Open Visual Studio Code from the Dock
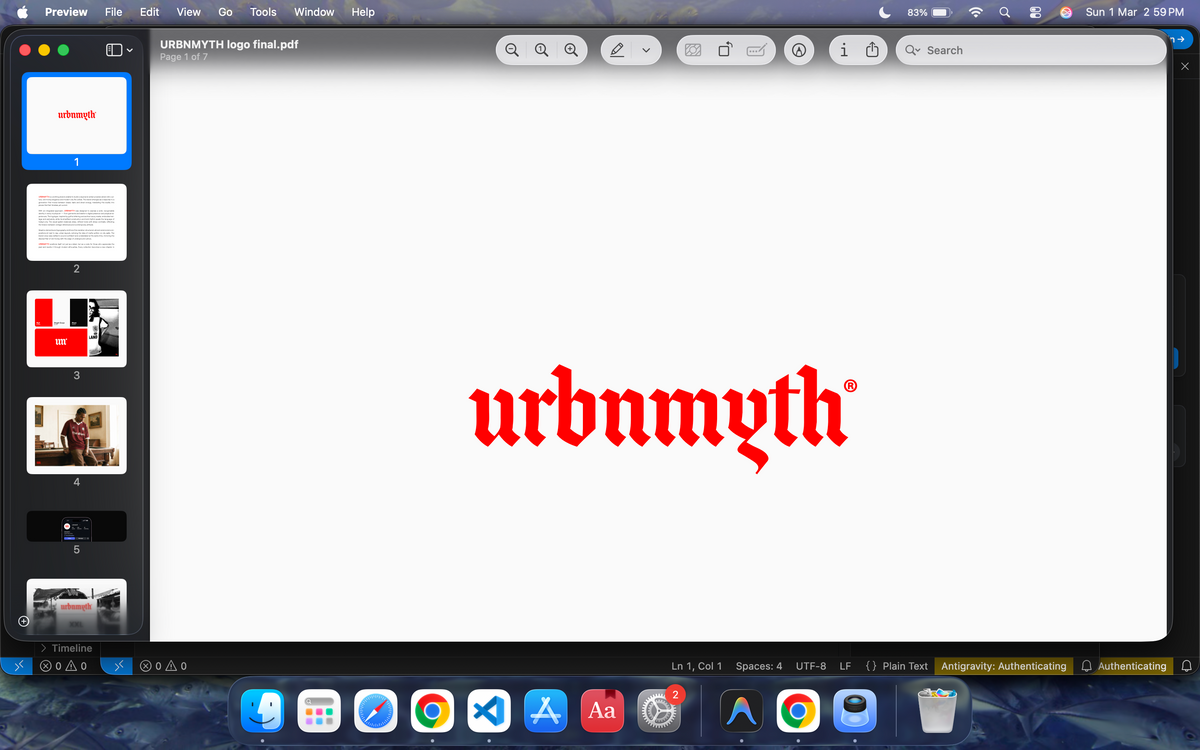 489,711
